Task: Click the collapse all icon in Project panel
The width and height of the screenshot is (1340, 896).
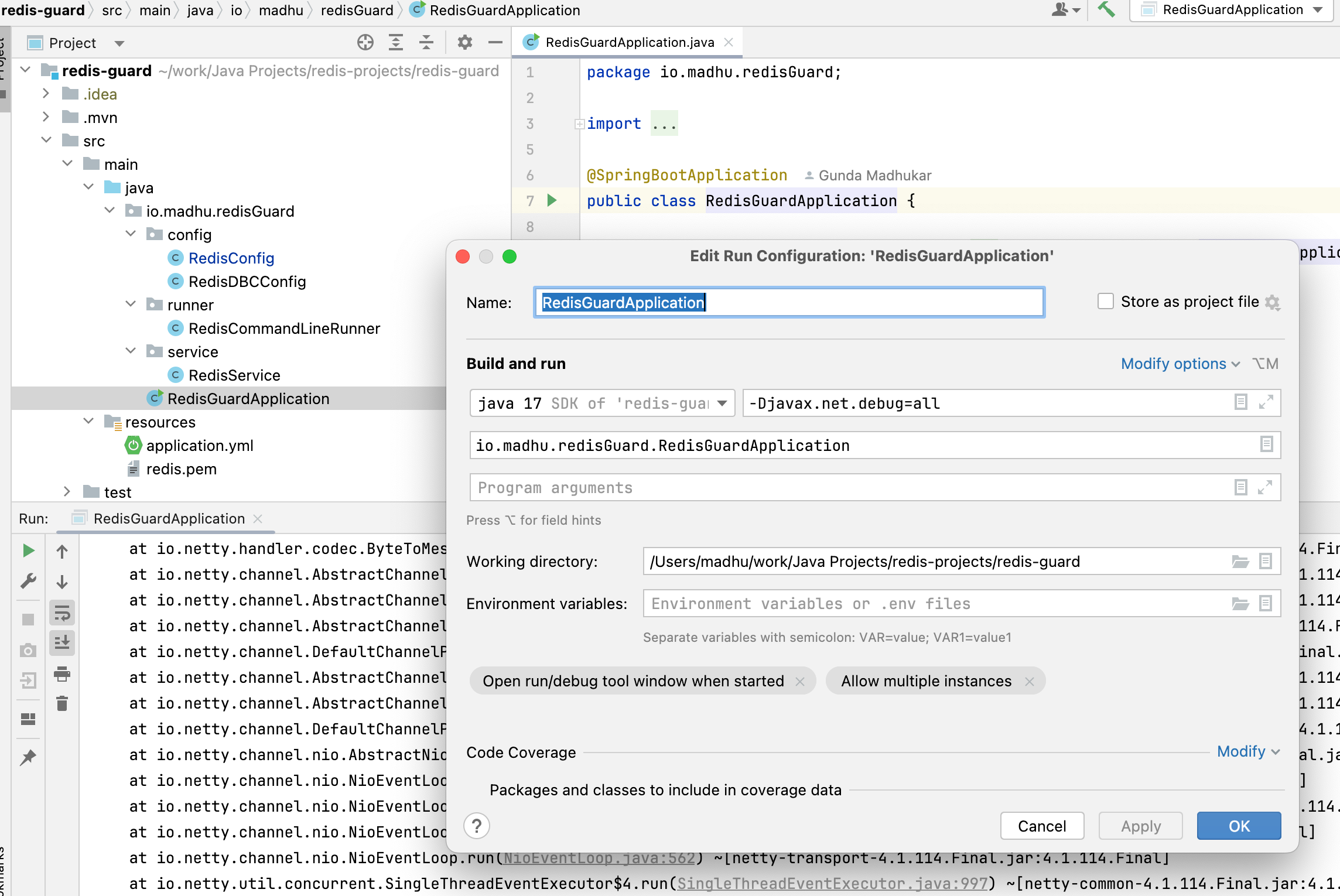Action: pos(426,42)
